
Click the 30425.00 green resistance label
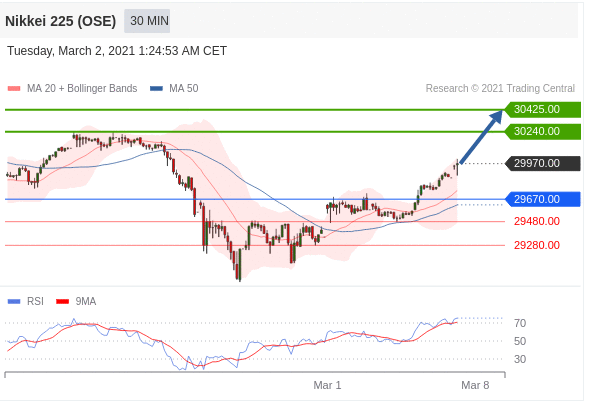click(x=543, y=109)
